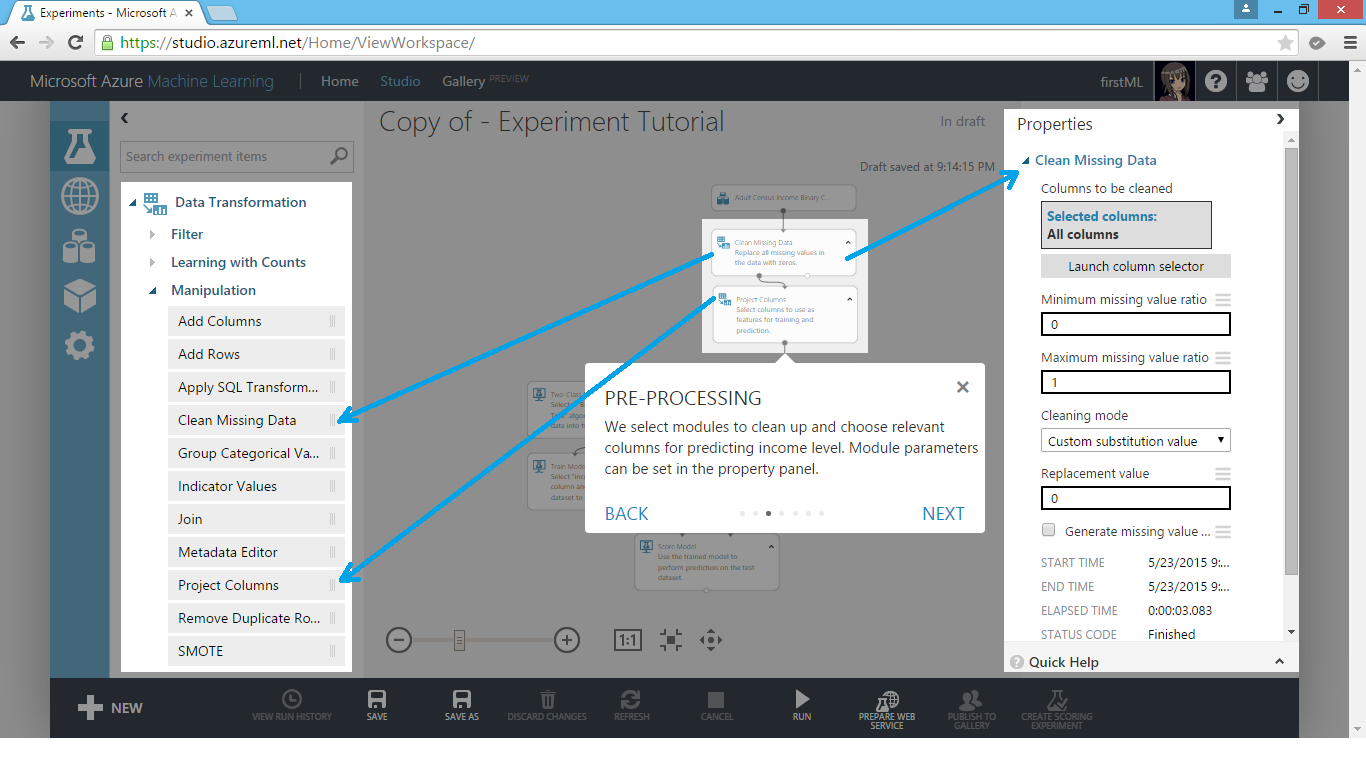Open the help question mark icon
Viewport: 1366px width, 768px height.
point(1216,81)
